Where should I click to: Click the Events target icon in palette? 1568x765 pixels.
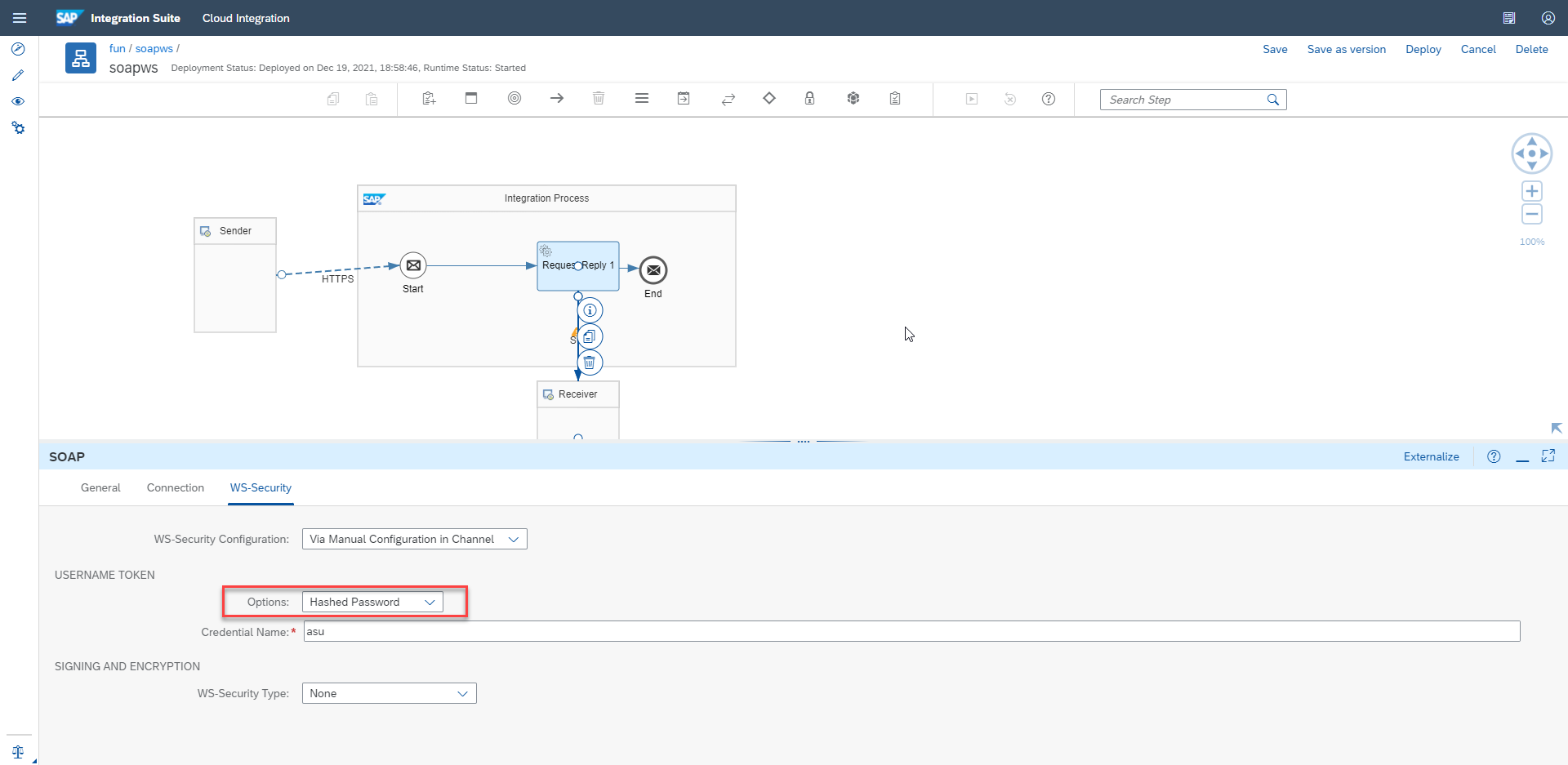(x=514, y=99)
